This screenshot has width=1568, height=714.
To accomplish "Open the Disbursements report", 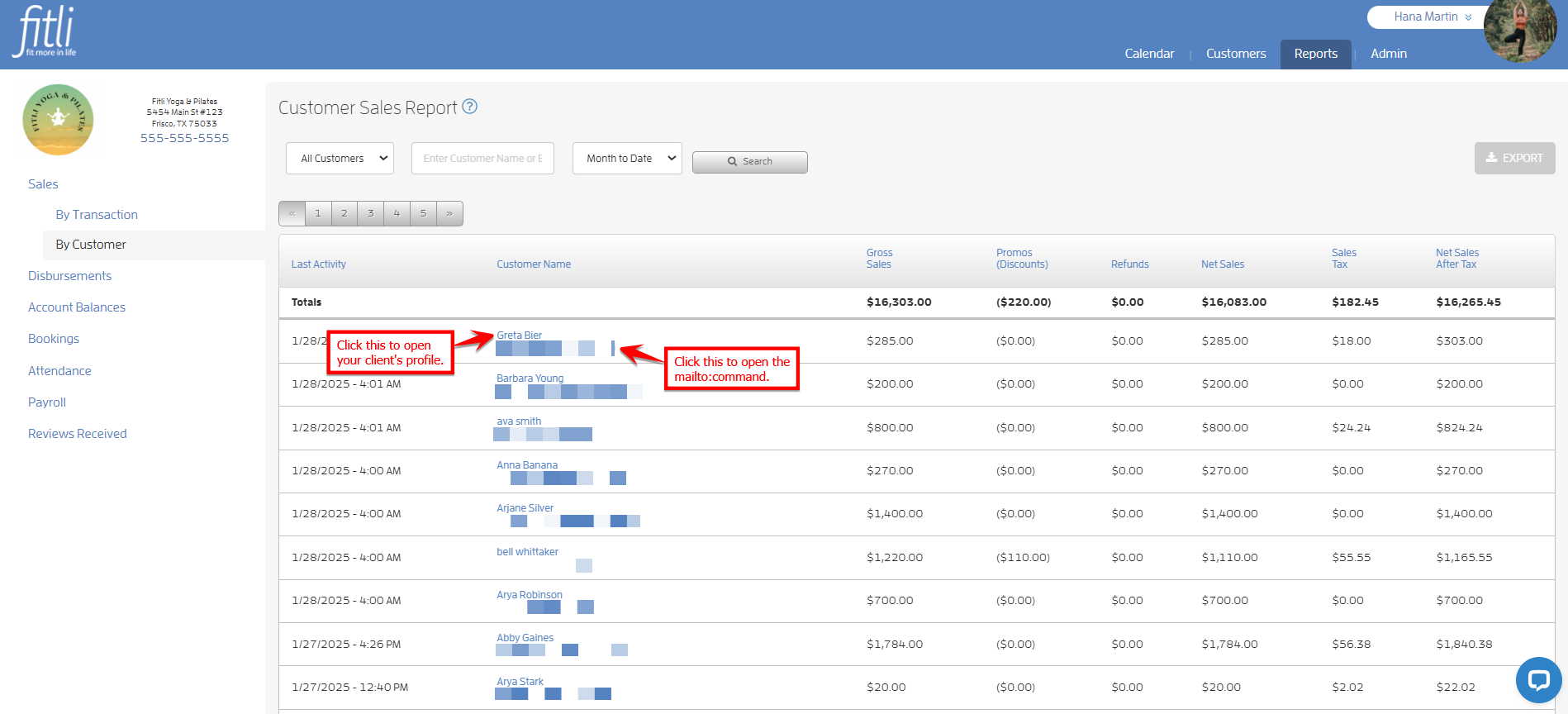I will pyautogui.click(x=69, y=276).
